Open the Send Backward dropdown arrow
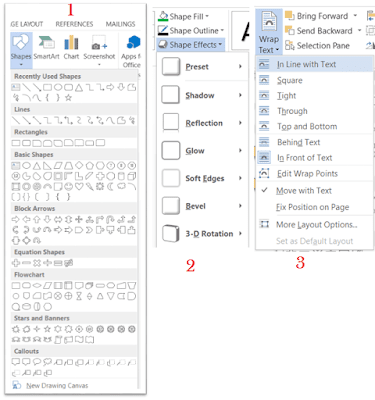Viewport: 375px width, 400px height. tap(359, 31)
